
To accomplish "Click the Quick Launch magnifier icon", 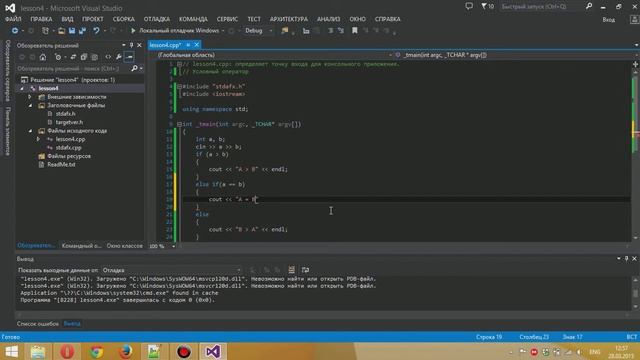I will [589, 6].
